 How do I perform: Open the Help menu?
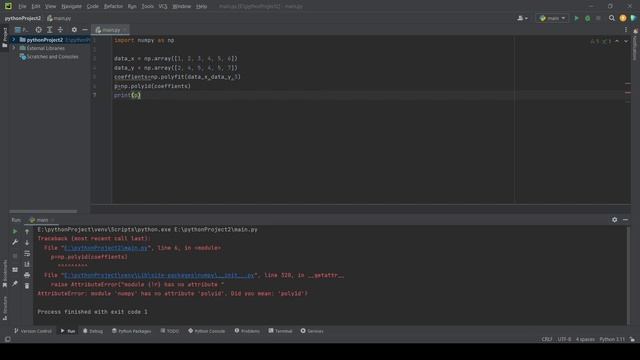point(201,7)
